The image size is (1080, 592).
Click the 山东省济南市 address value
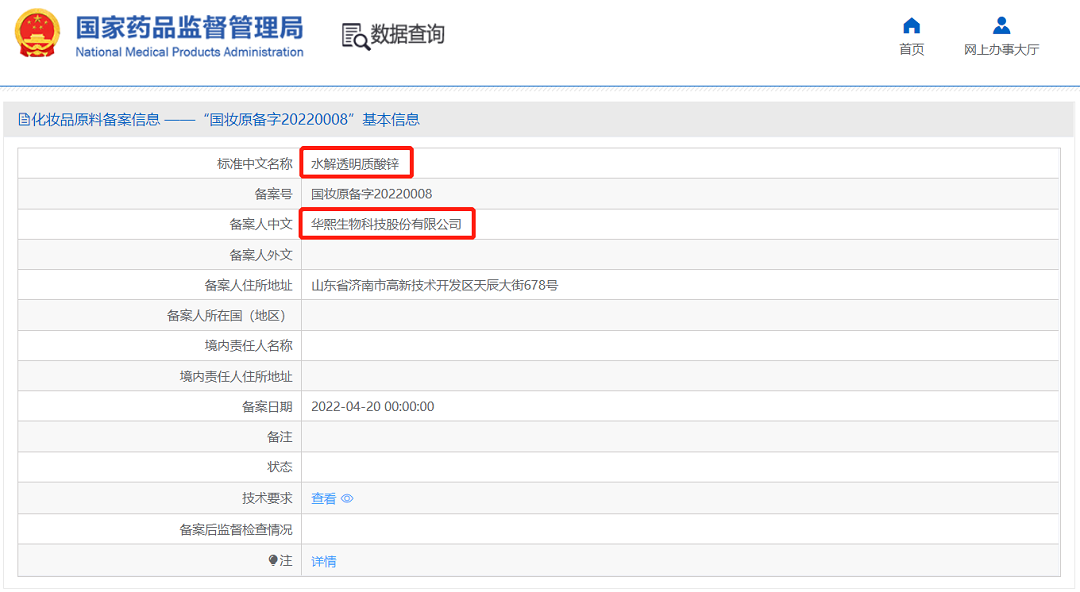434,286
